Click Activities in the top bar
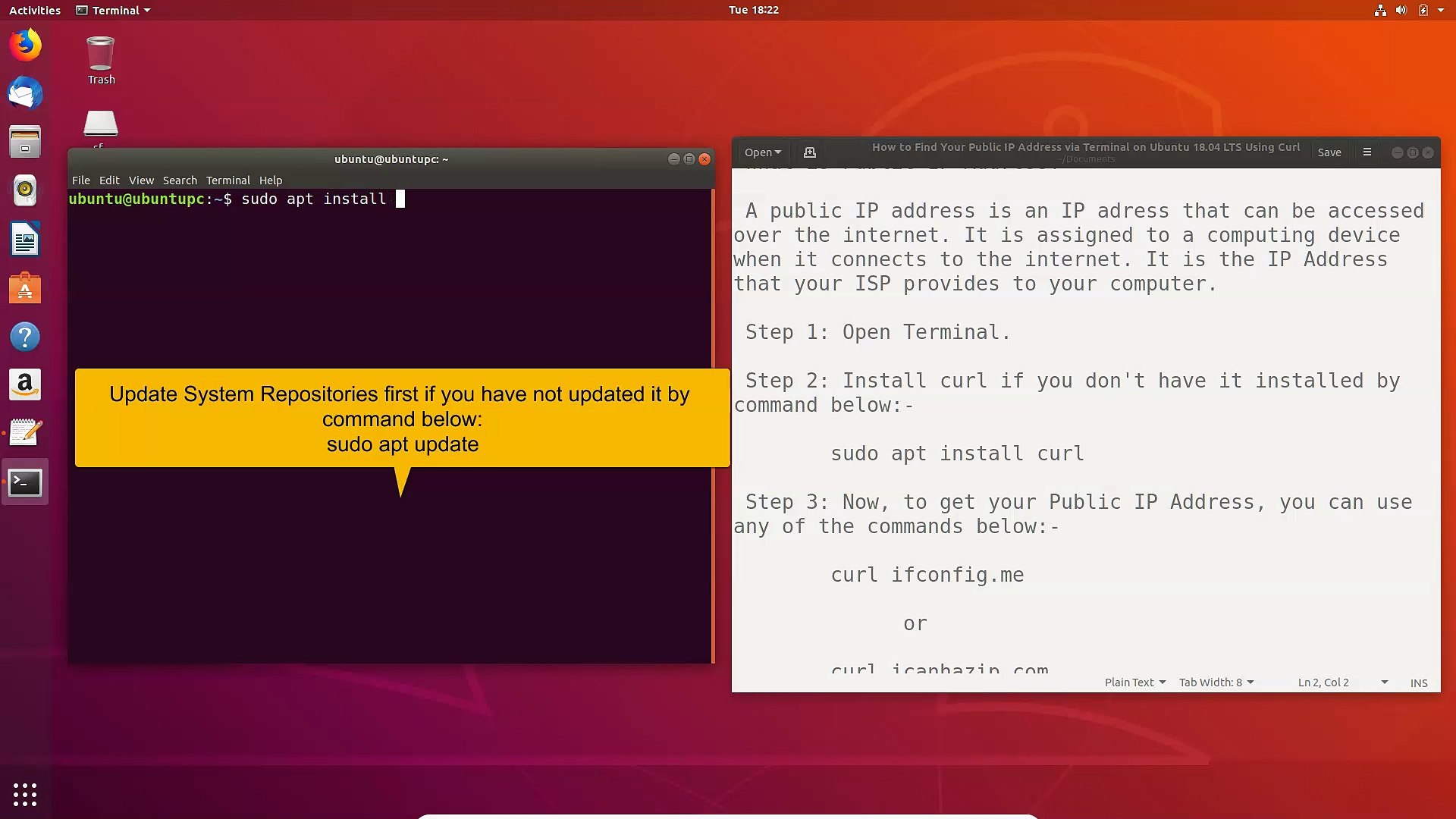The image size is (1456, 819). tap(35, 11)
